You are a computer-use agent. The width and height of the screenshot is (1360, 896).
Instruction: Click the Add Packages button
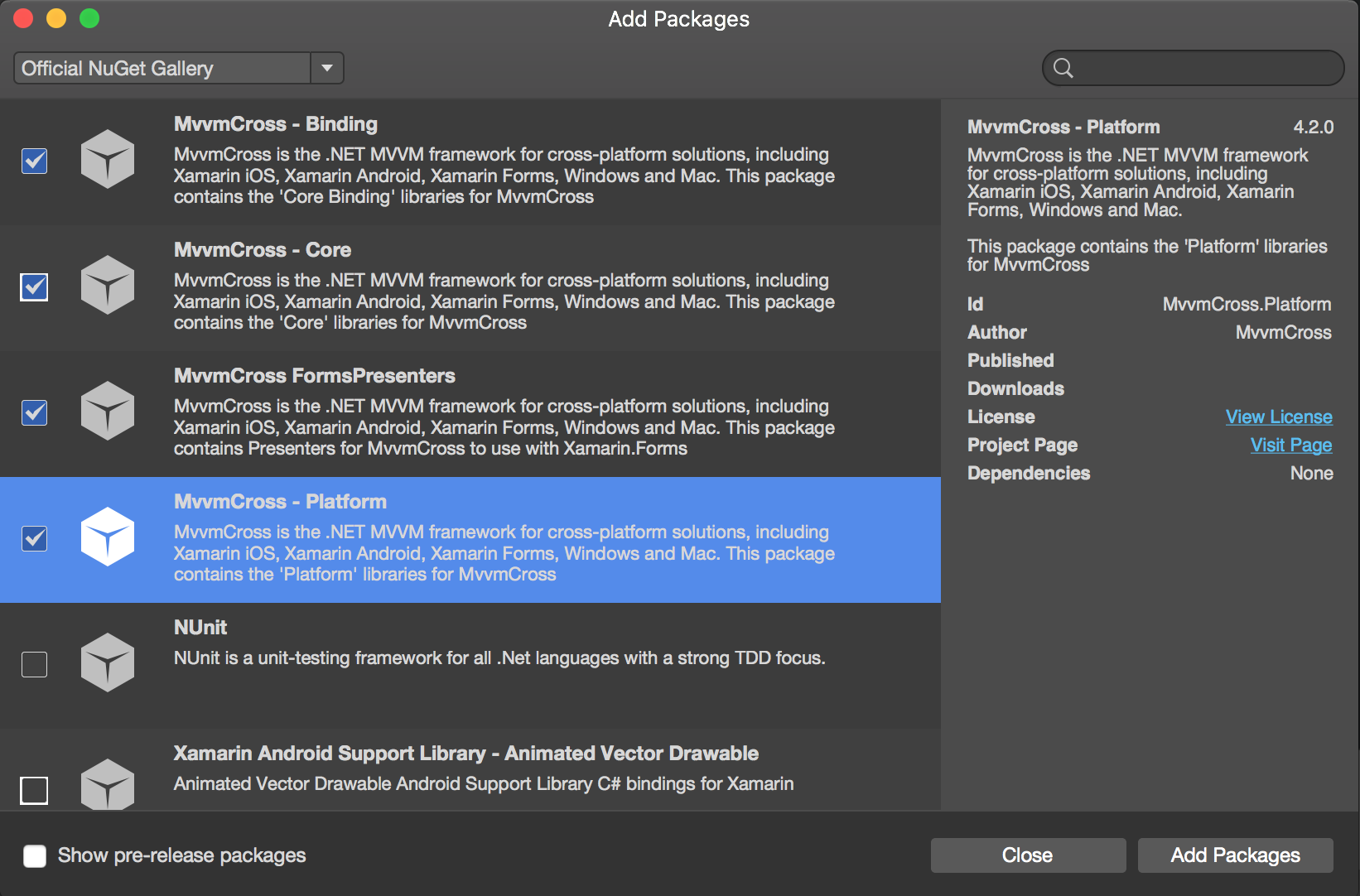tap(1235, 855)
